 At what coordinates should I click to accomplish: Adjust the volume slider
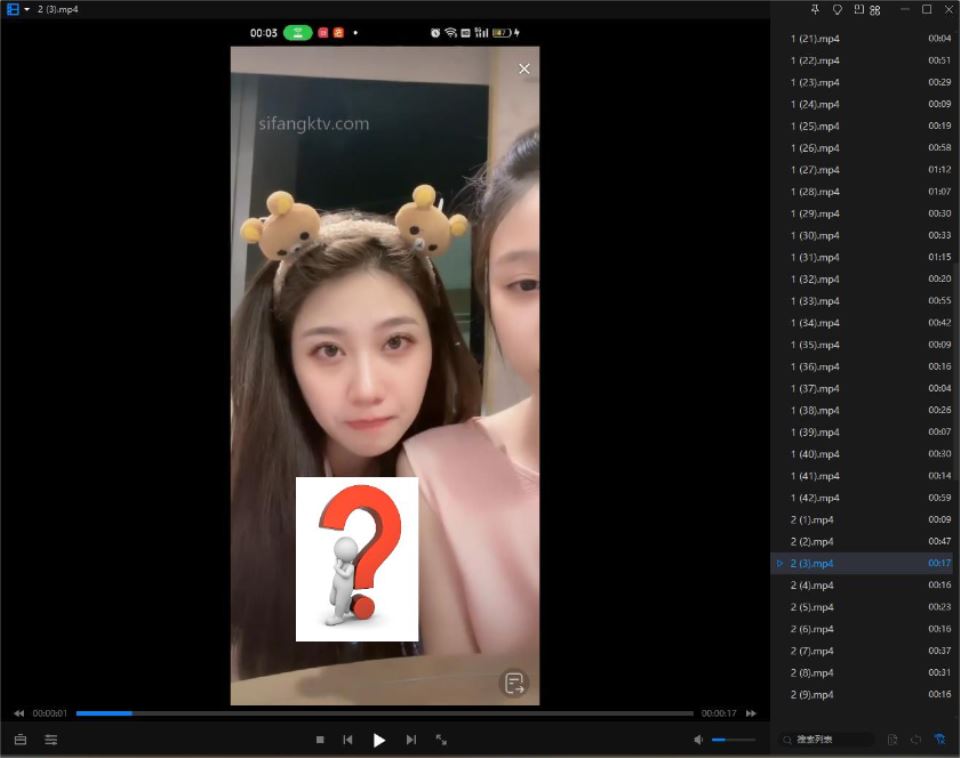[x=733, y=740]
